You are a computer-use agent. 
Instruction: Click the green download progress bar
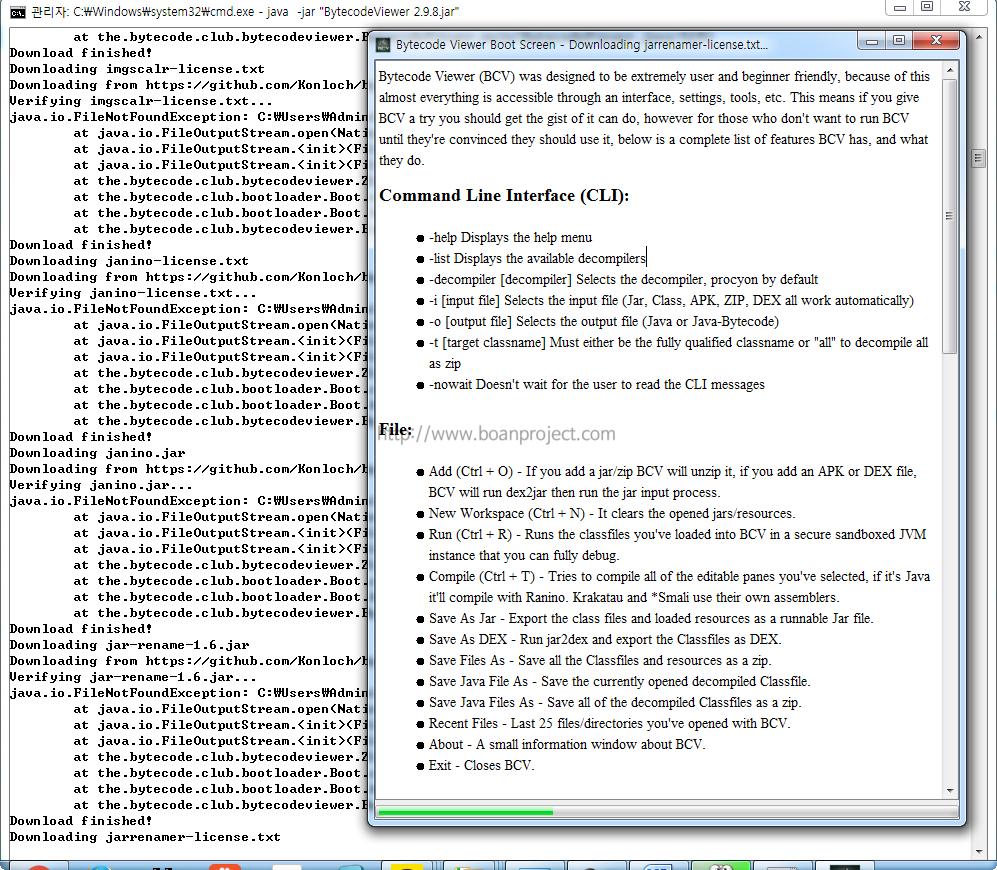tap(465, 812)
